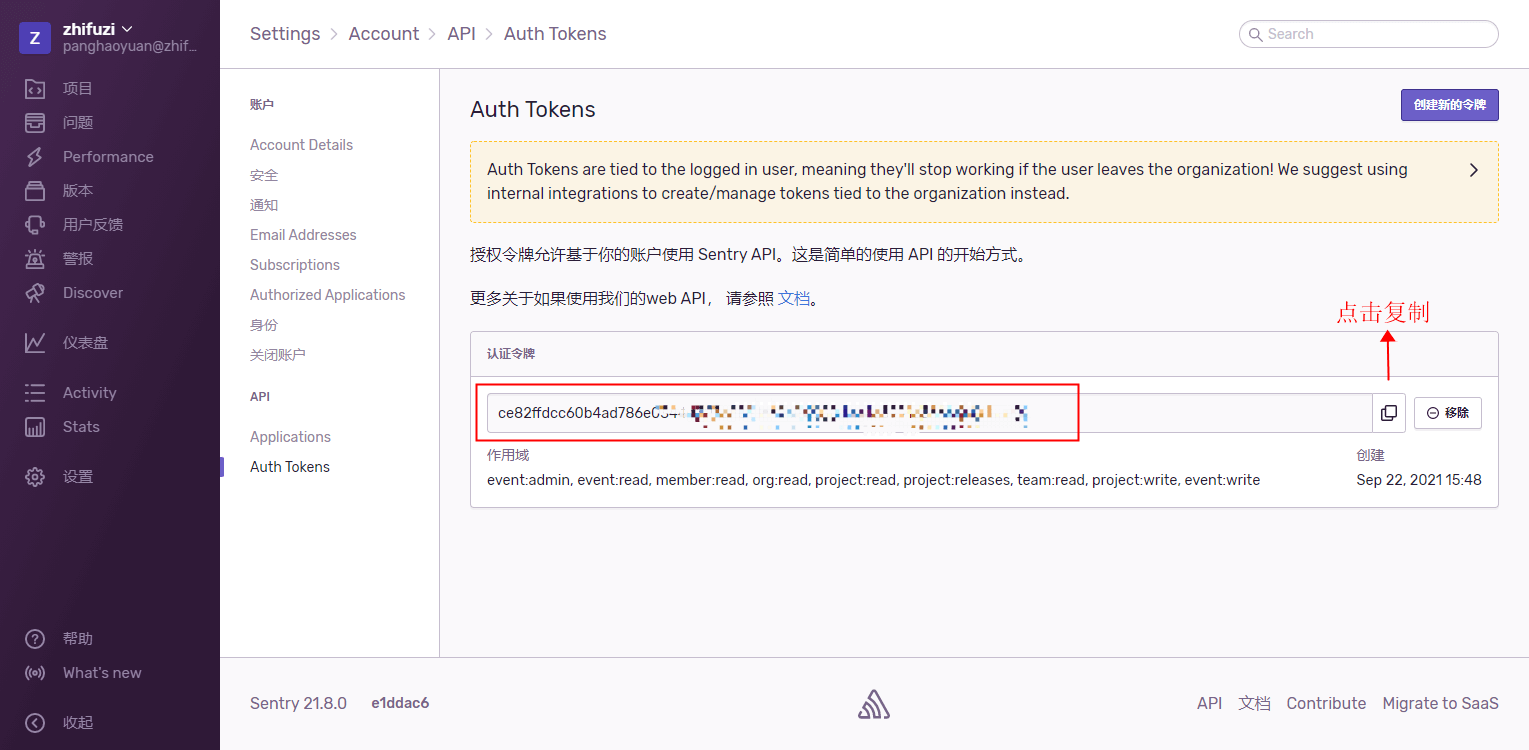Click the 版本 (Releases) sidebar icon
1529x750 pixels.
[35, 191]
